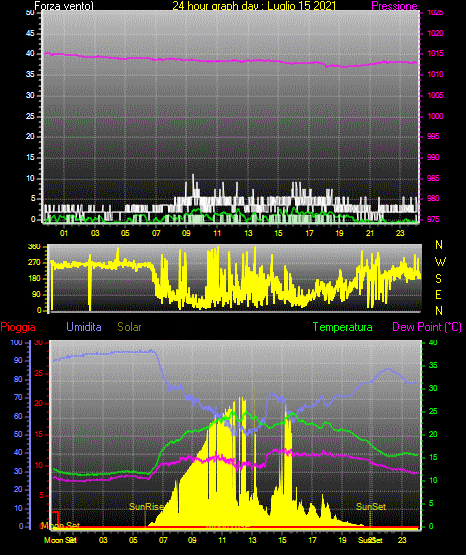This screenshot has width=466, height=555.
Task: Click "25" on the red rain axis
Action: [x=39, y=373]
